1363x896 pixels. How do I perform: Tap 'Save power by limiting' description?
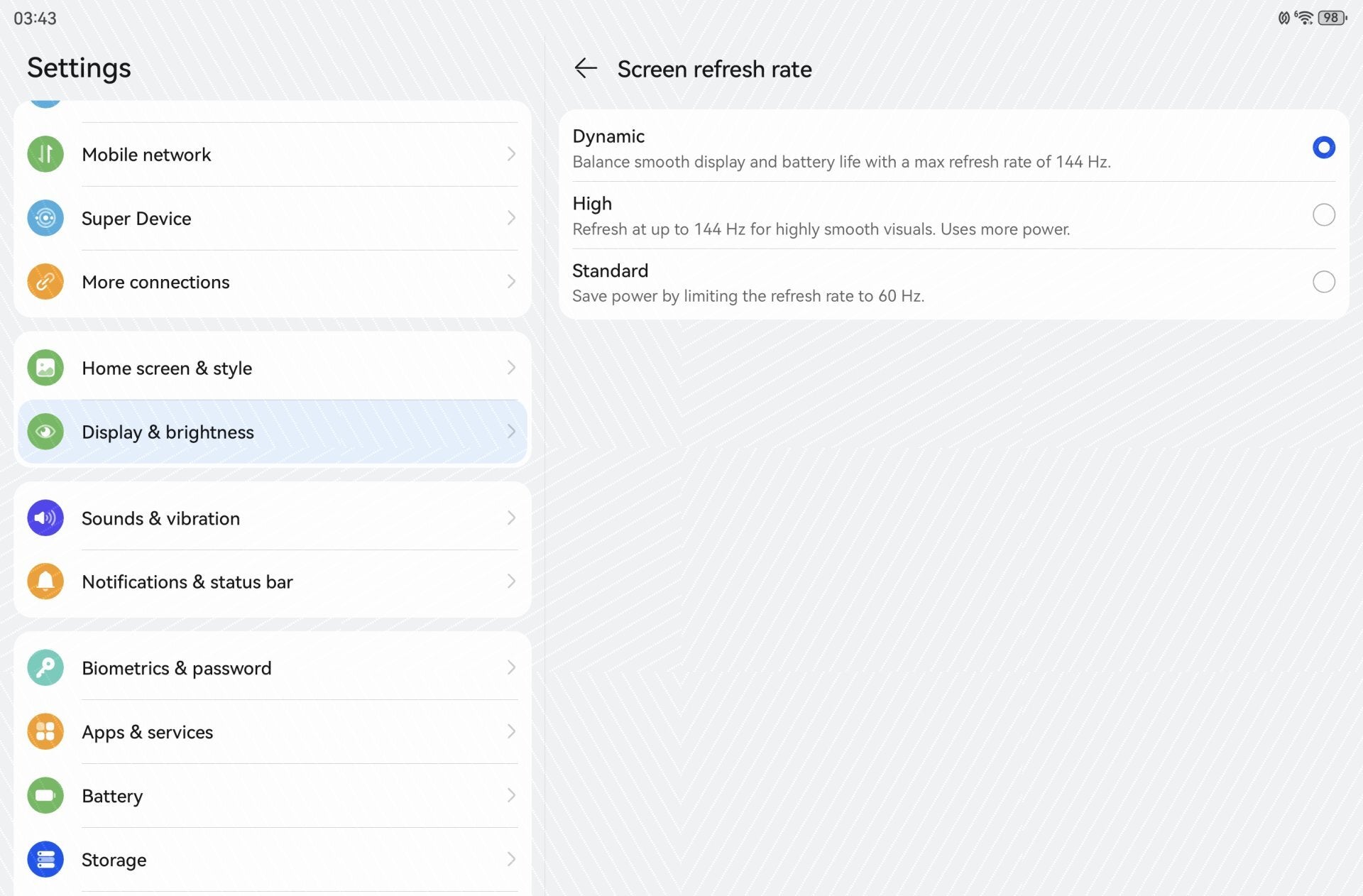point(748,296)
